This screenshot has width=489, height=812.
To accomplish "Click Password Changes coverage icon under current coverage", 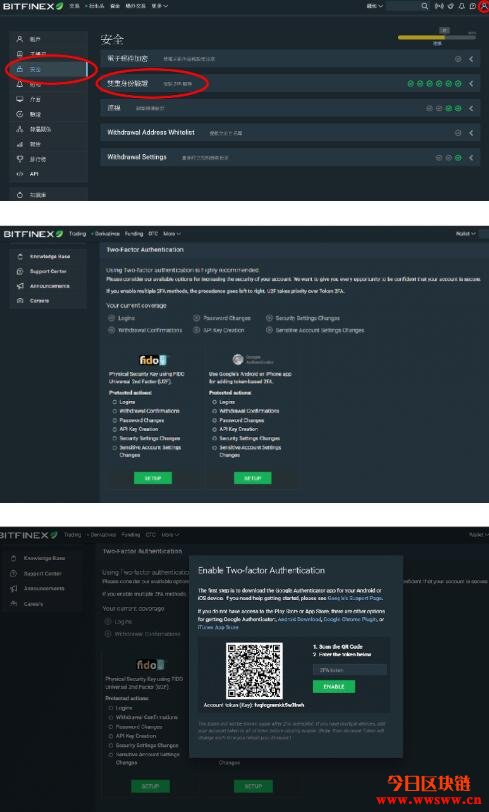I will pos(197,318).
